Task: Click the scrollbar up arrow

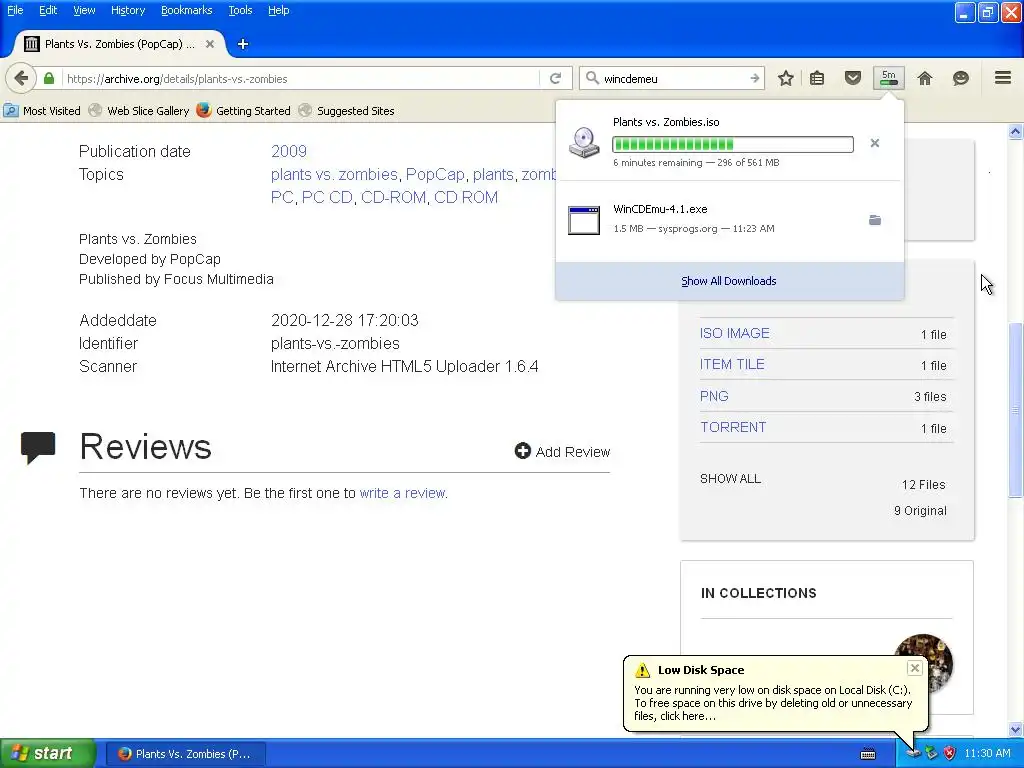Action: pos(1015,132)
